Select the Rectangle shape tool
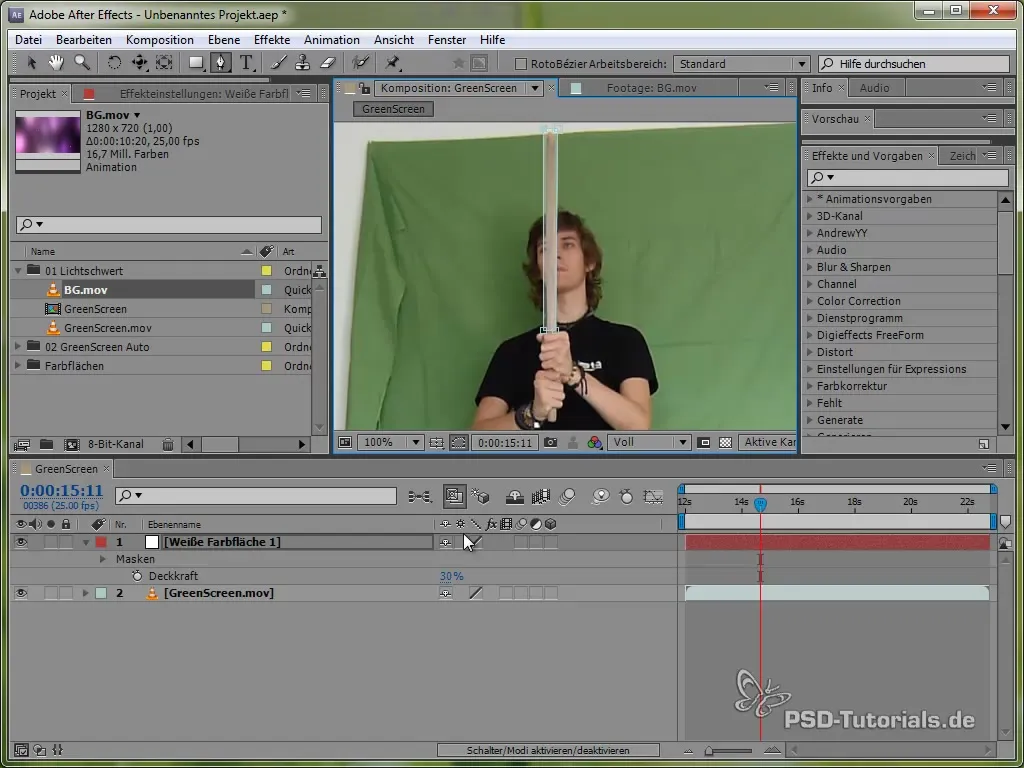The width and height of the screenshot is (1024, 768). 196,63
